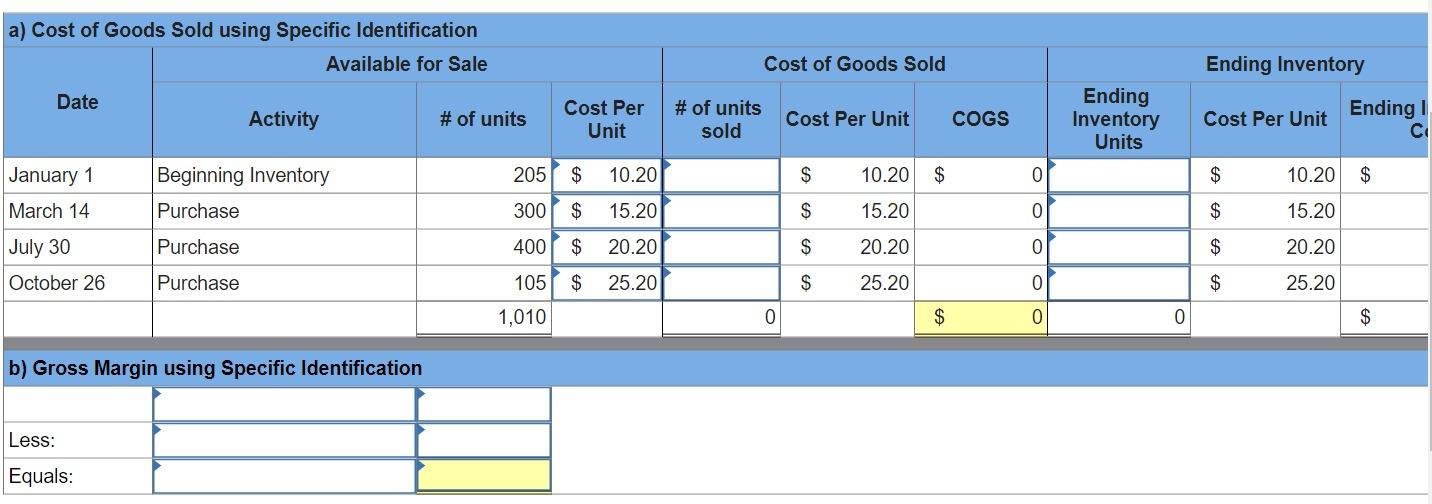The width and height of the screenshot is (1432, 504).
Task: Click the 'COGS' column header
Action: tap(981, 119)
